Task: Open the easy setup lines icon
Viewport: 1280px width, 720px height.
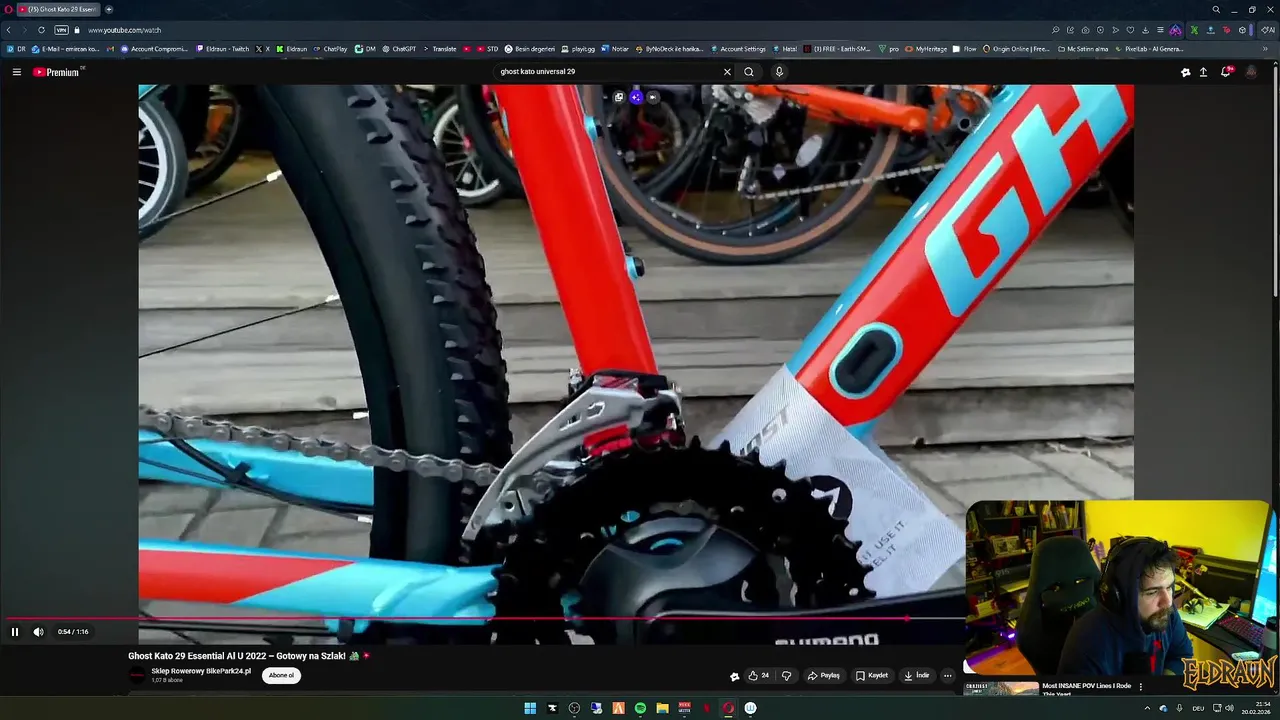Action: 1160,30
